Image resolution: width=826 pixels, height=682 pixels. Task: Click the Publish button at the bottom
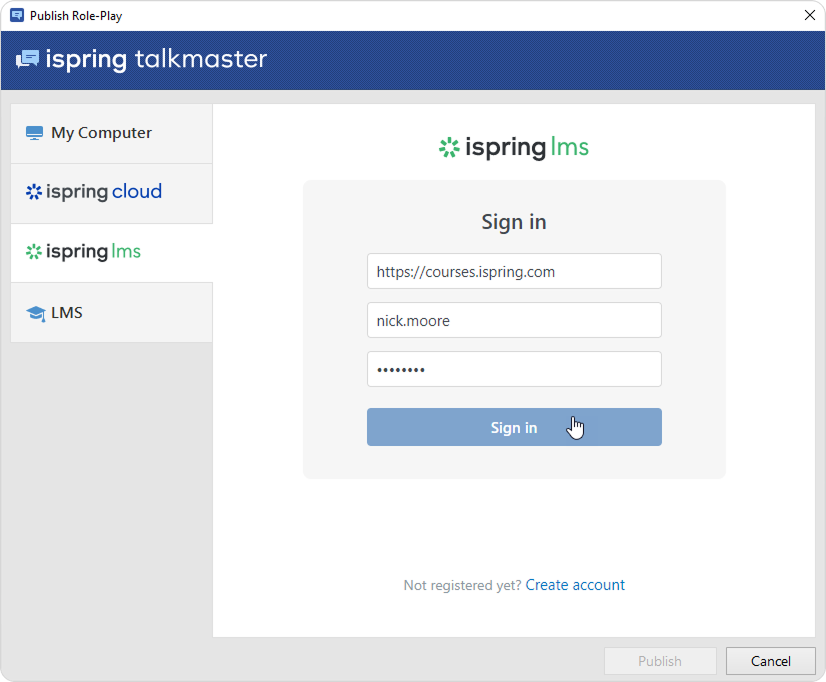(x=660, y=661)
